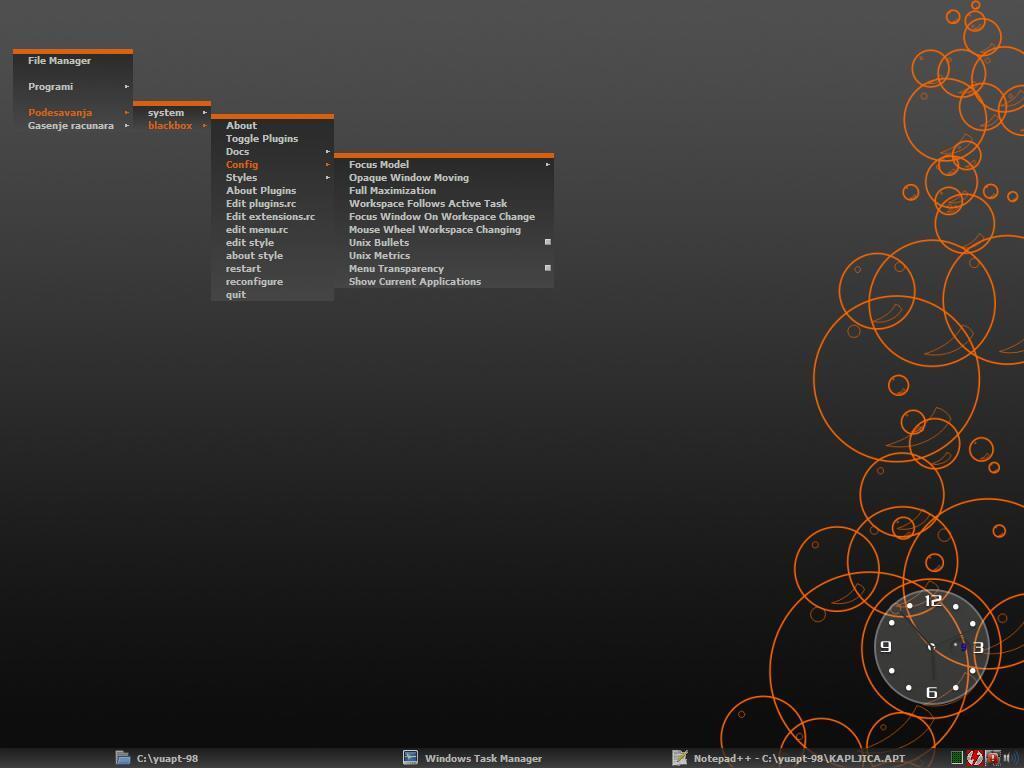Toggle Opaque Window Moving setting
The height and width of the screenshot is (768, 1024).
(x=408, y=178)
